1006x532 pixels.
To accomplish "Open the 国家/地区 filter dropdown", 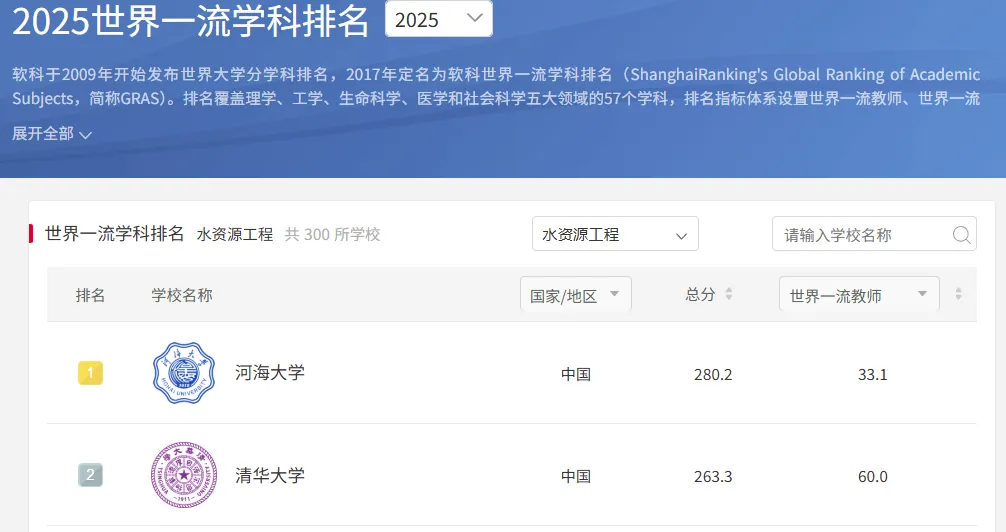I will click(575, 295).
